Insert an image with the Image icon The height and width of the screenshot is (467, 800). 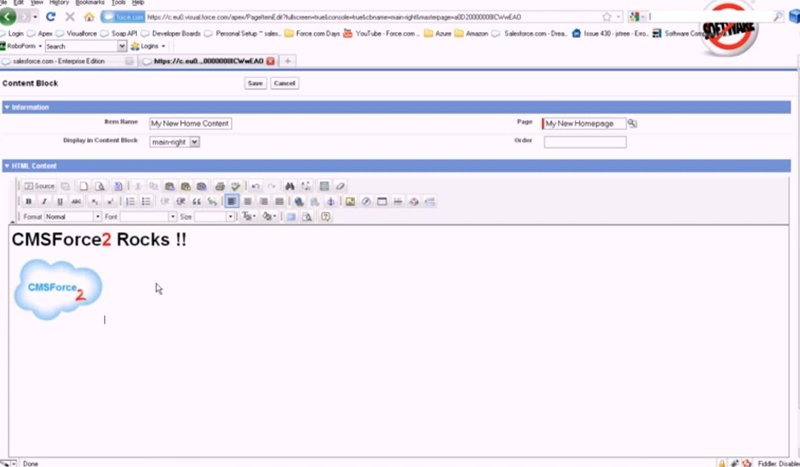click(350, 202)
